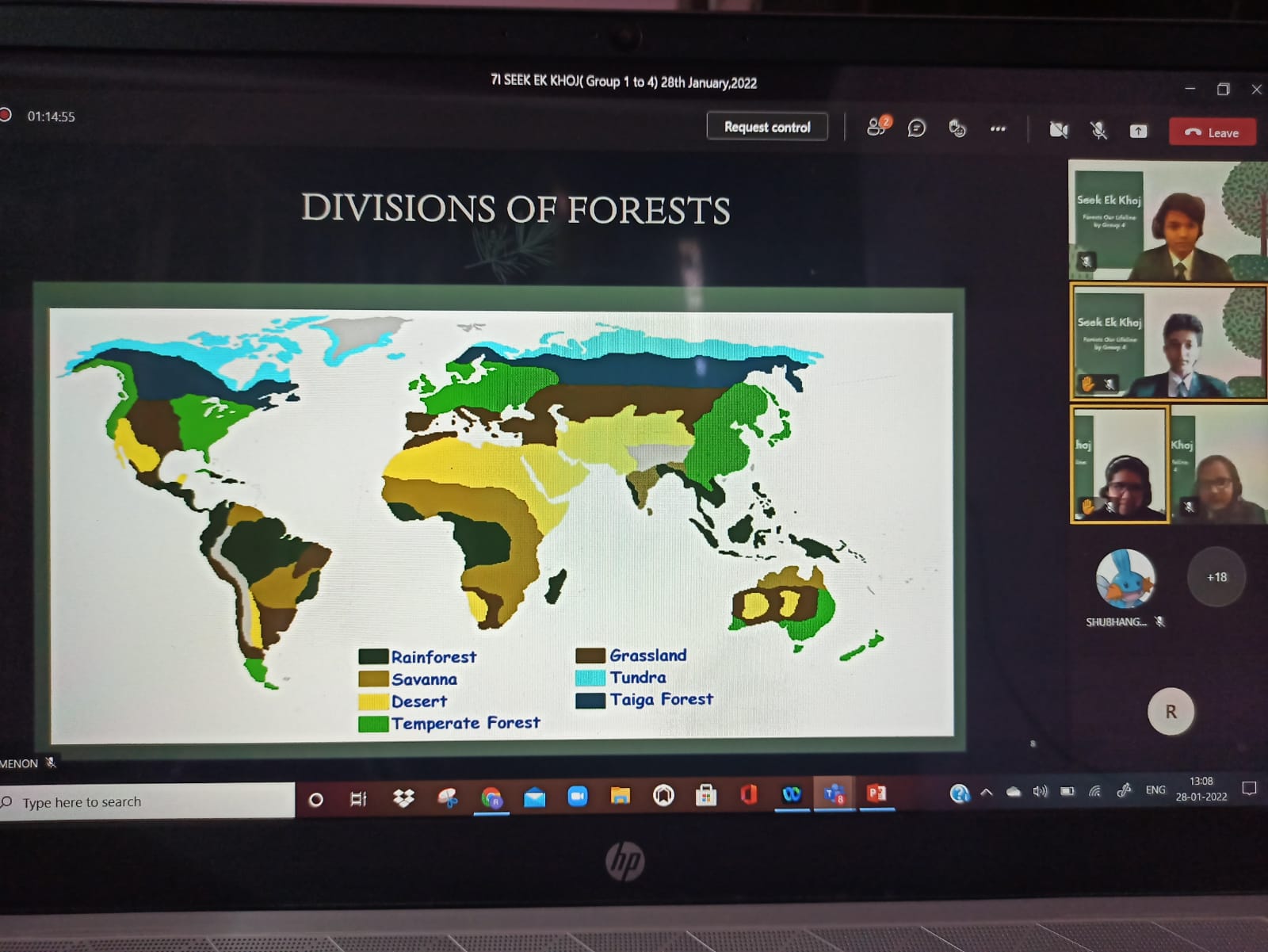This screenshot has width=1268, height=952.
Task: Click the Desert legend color swatch
Action: [372, 702]
